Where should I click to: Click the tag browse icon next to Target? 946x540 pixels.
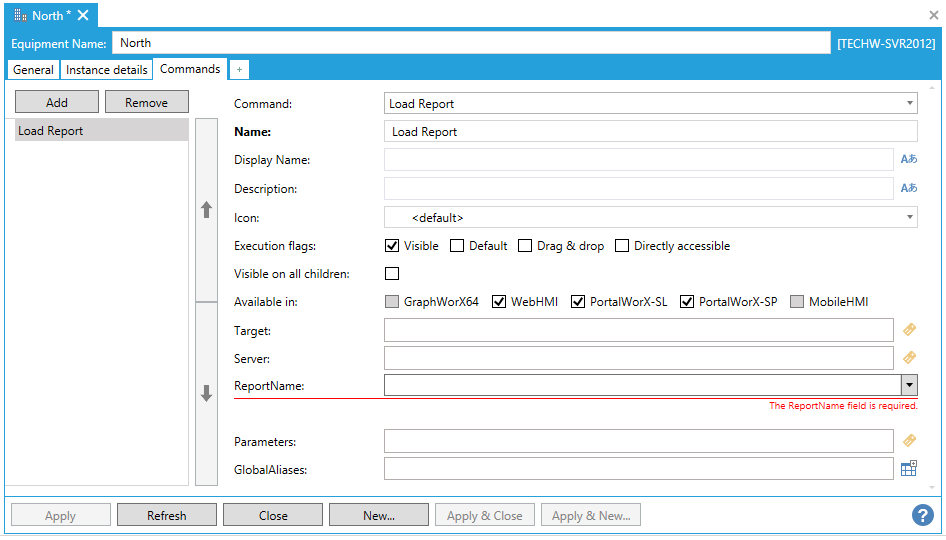909,330
